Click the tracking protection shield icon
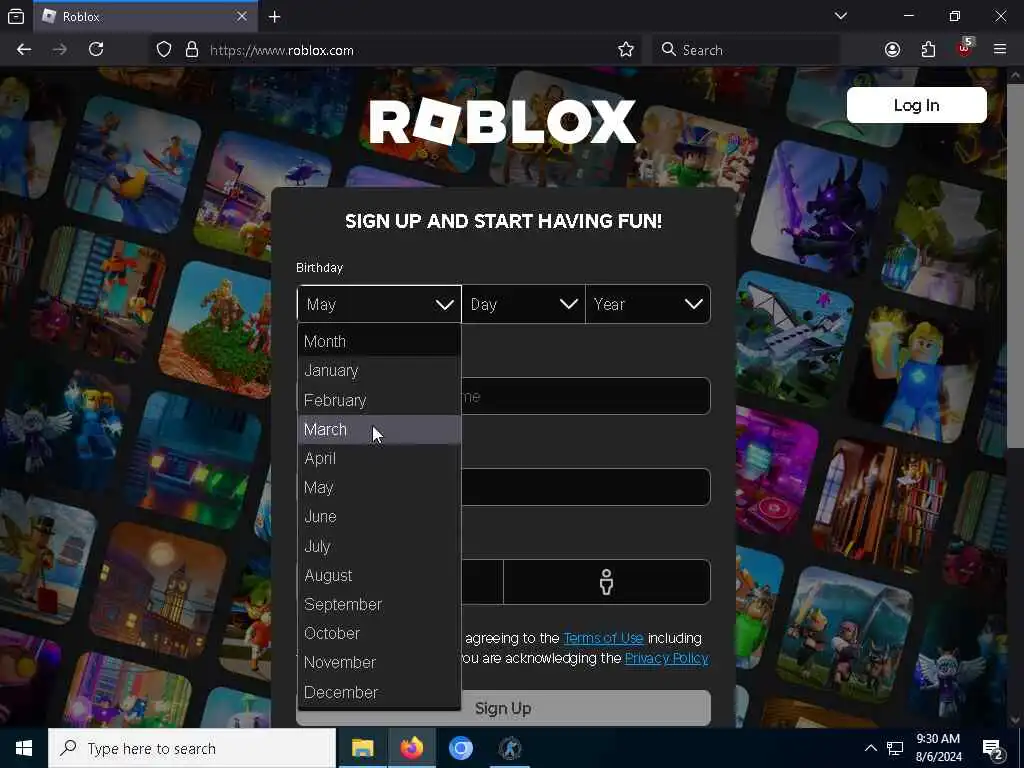Image resolution: width=1024 pixels, height=768 pixels. (164, 50)
